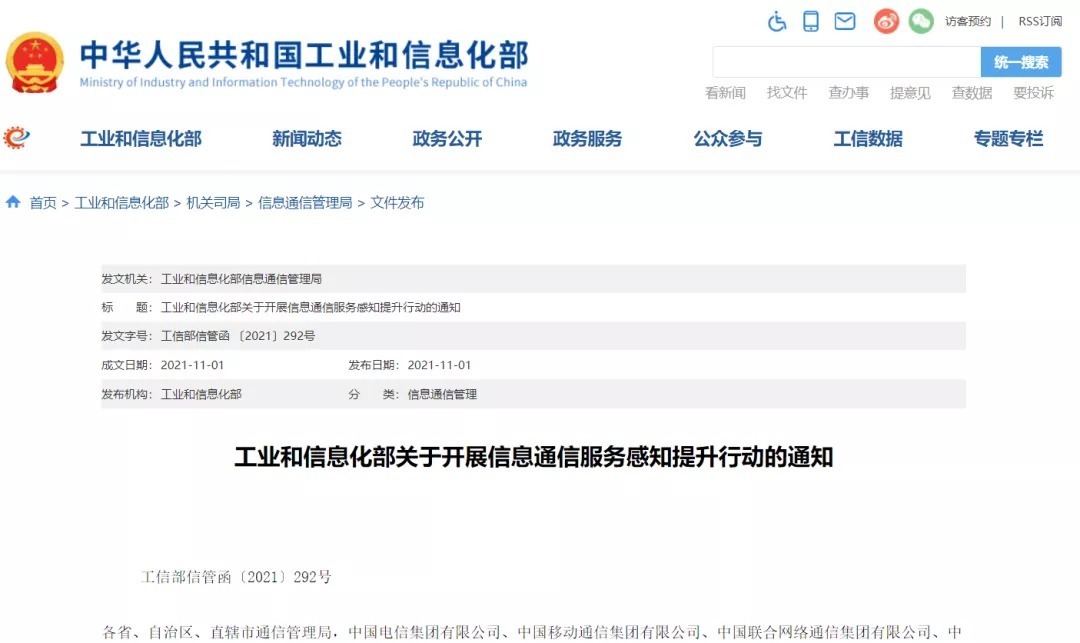1080x643 pixels.
Task: Click the 统一搜索 search button
Action: (1021, 62)
